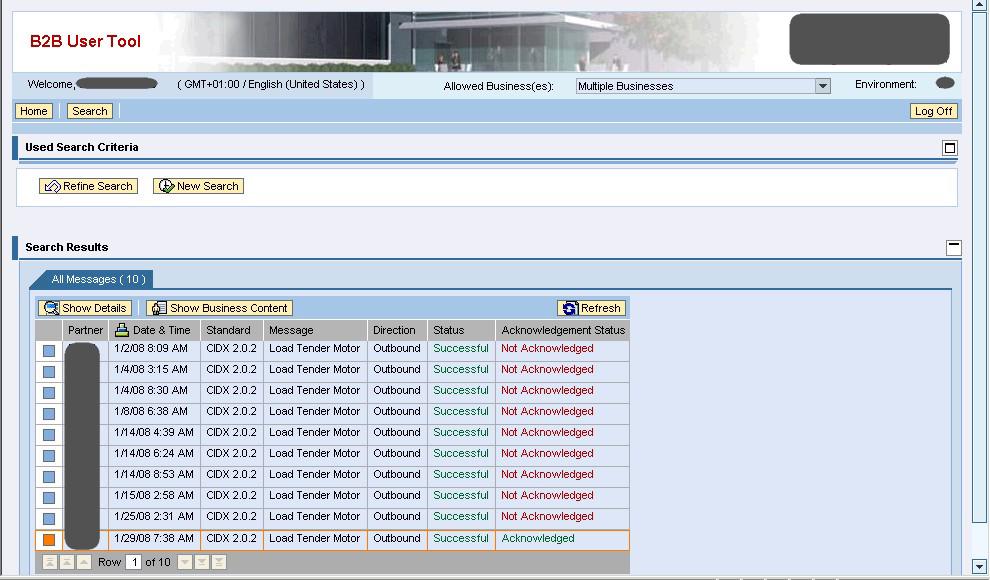
Task: Go to Search in the navigation bar
Action: 89,111
